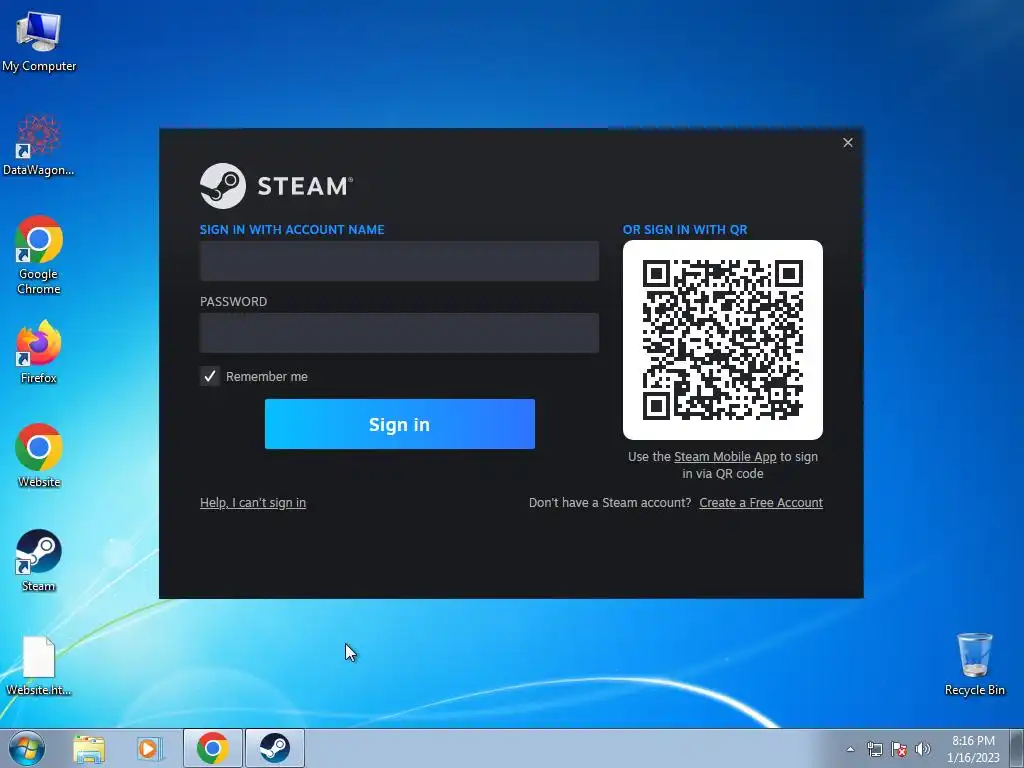Image resolution: width=1024 pixels, height=768 pixels.
Task: Open the DataWagon desktop shortcut
Action: pos(39,145)
